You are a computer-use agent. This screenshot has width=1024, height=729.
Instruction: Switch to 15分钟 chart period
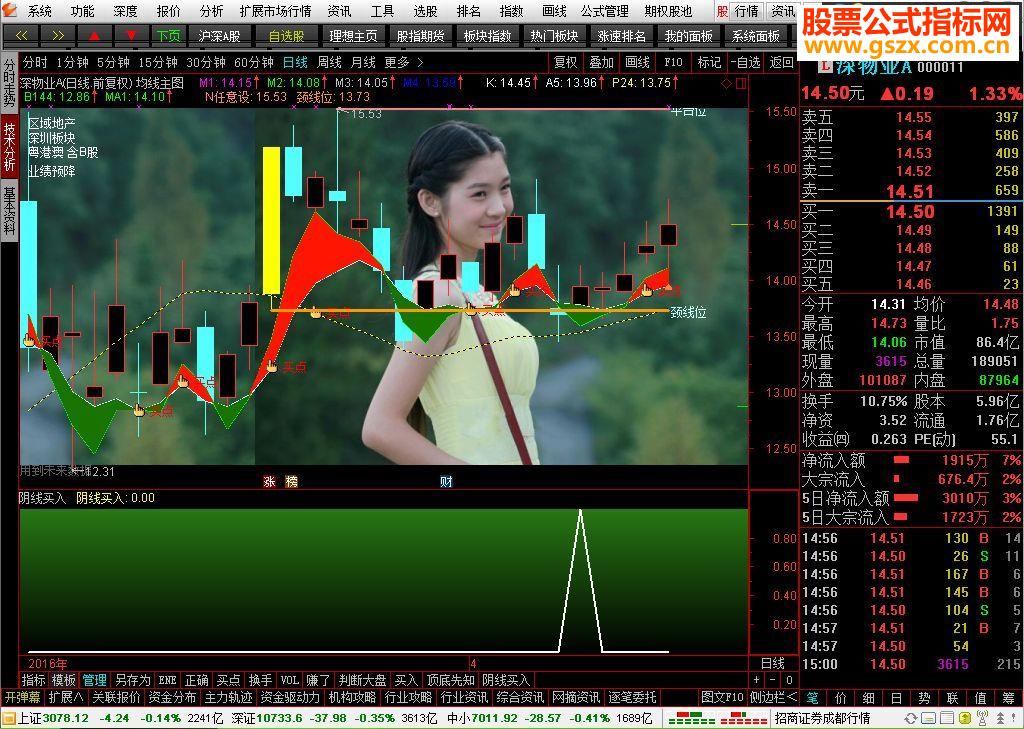157,62
